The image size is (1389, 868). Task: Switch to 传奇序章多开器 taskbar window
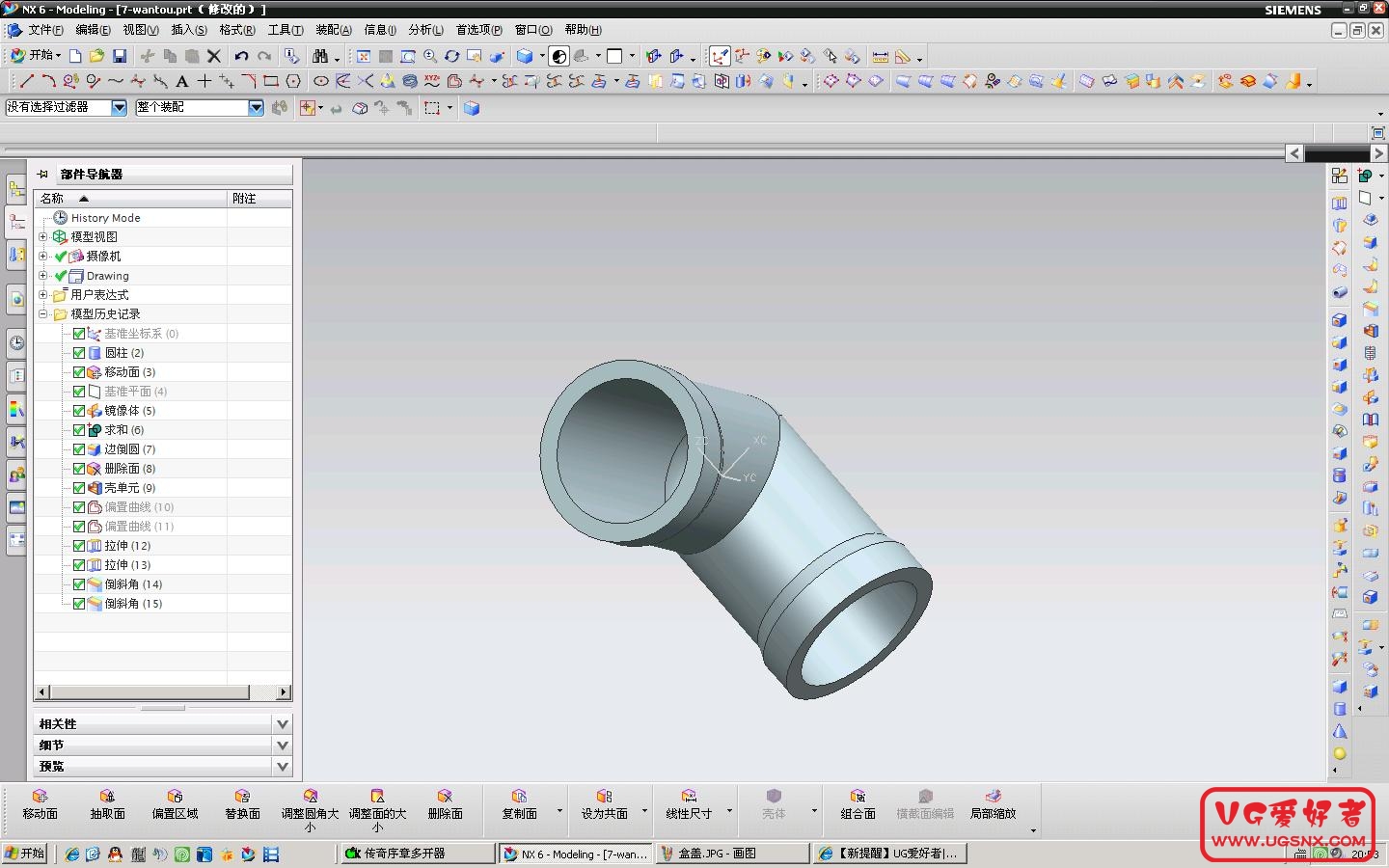tap(418, 854)
